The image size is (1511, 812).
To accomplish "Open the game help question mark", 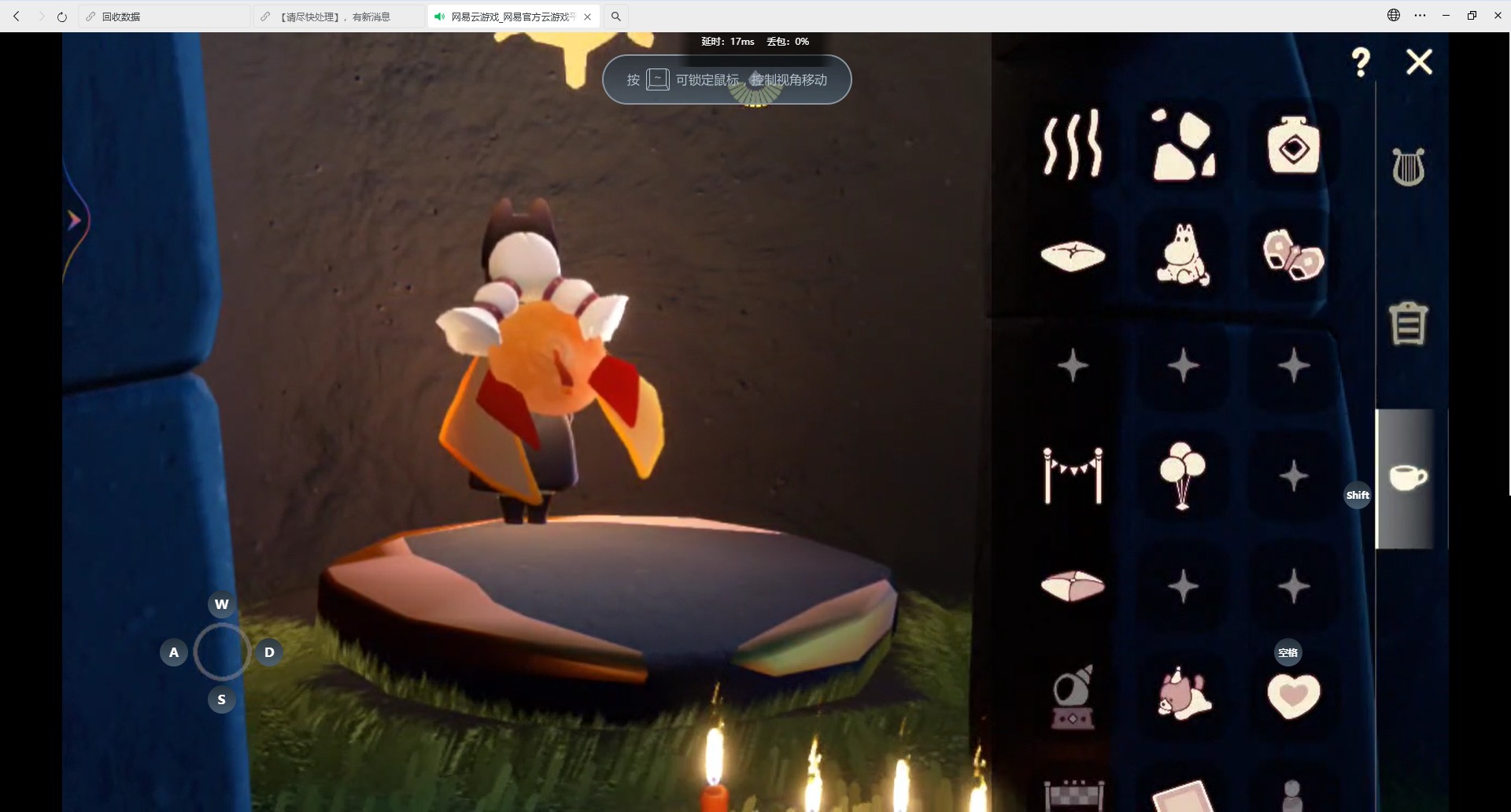I will pos(1361,62).
